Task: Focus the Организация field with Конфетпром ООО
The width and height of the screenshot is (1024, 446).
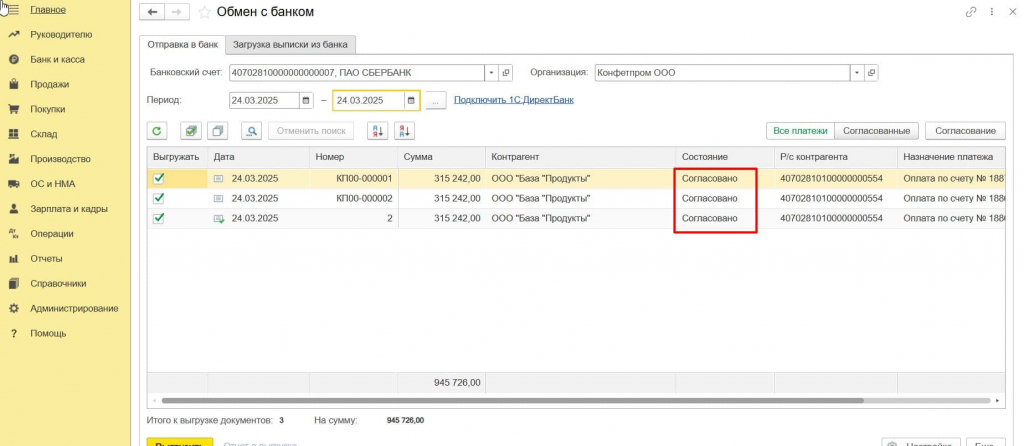Action: click(x=722, y=72)
